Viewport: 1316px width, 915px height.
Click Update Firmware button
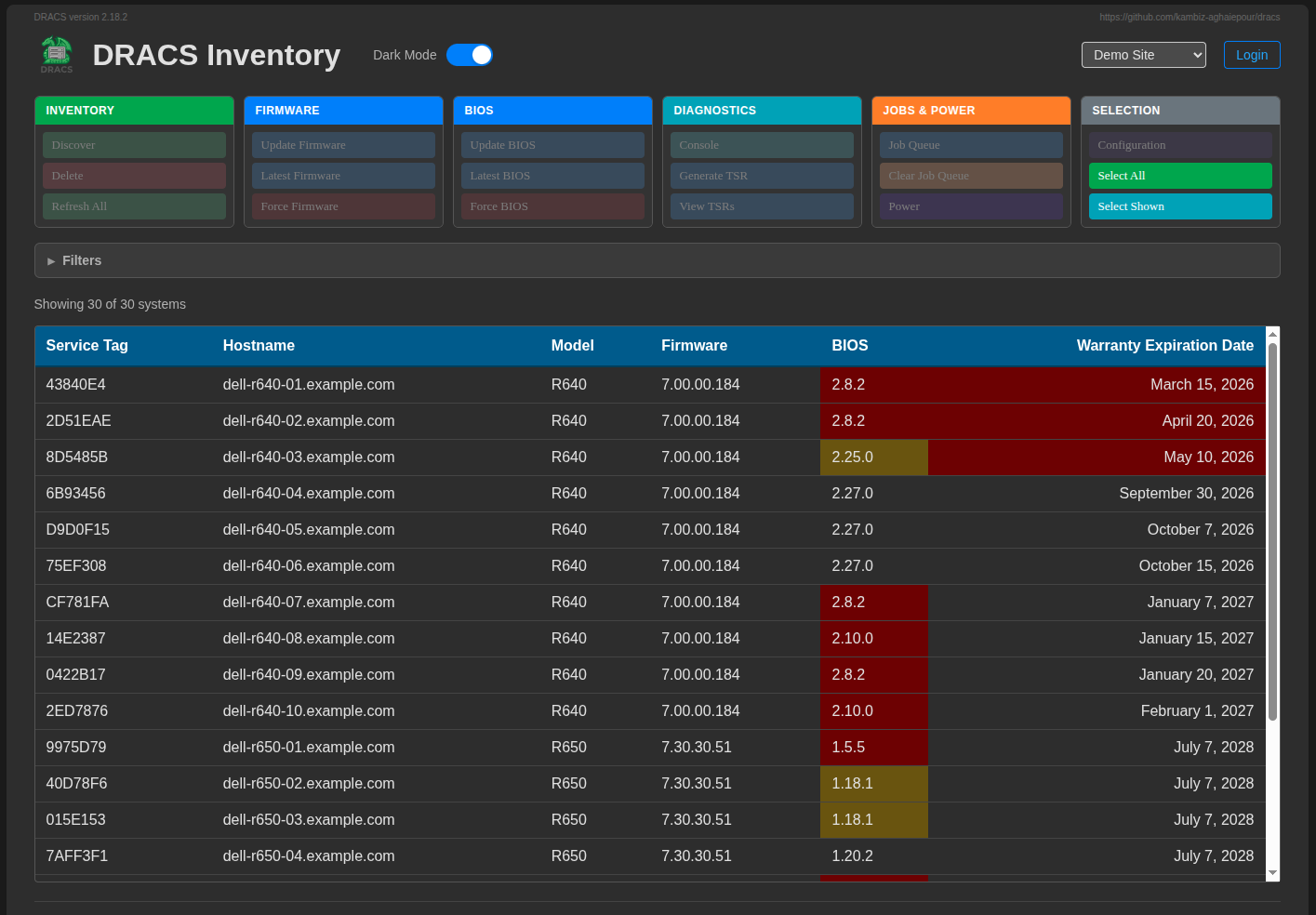343,145
